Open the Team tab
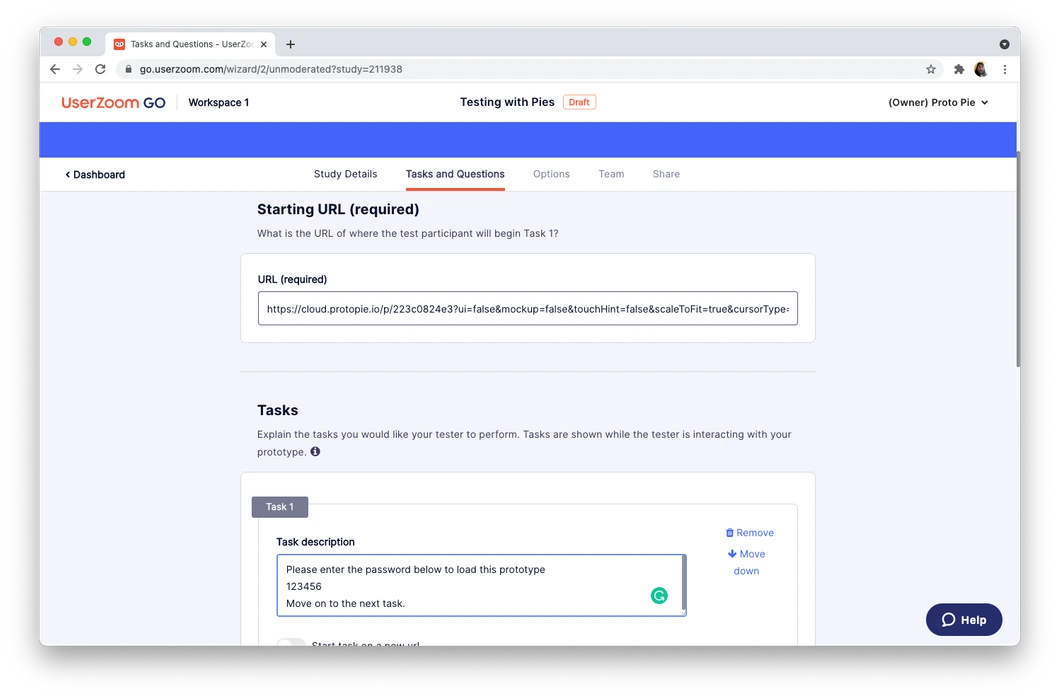1060x698 pixels. tap(611, 174)
